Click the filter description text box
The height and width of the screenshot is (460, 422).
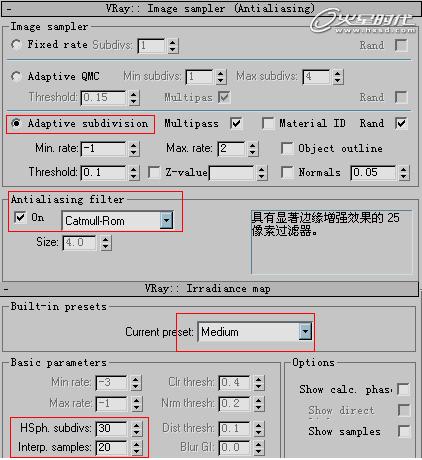pyautogui.click(x=332, y=242)
